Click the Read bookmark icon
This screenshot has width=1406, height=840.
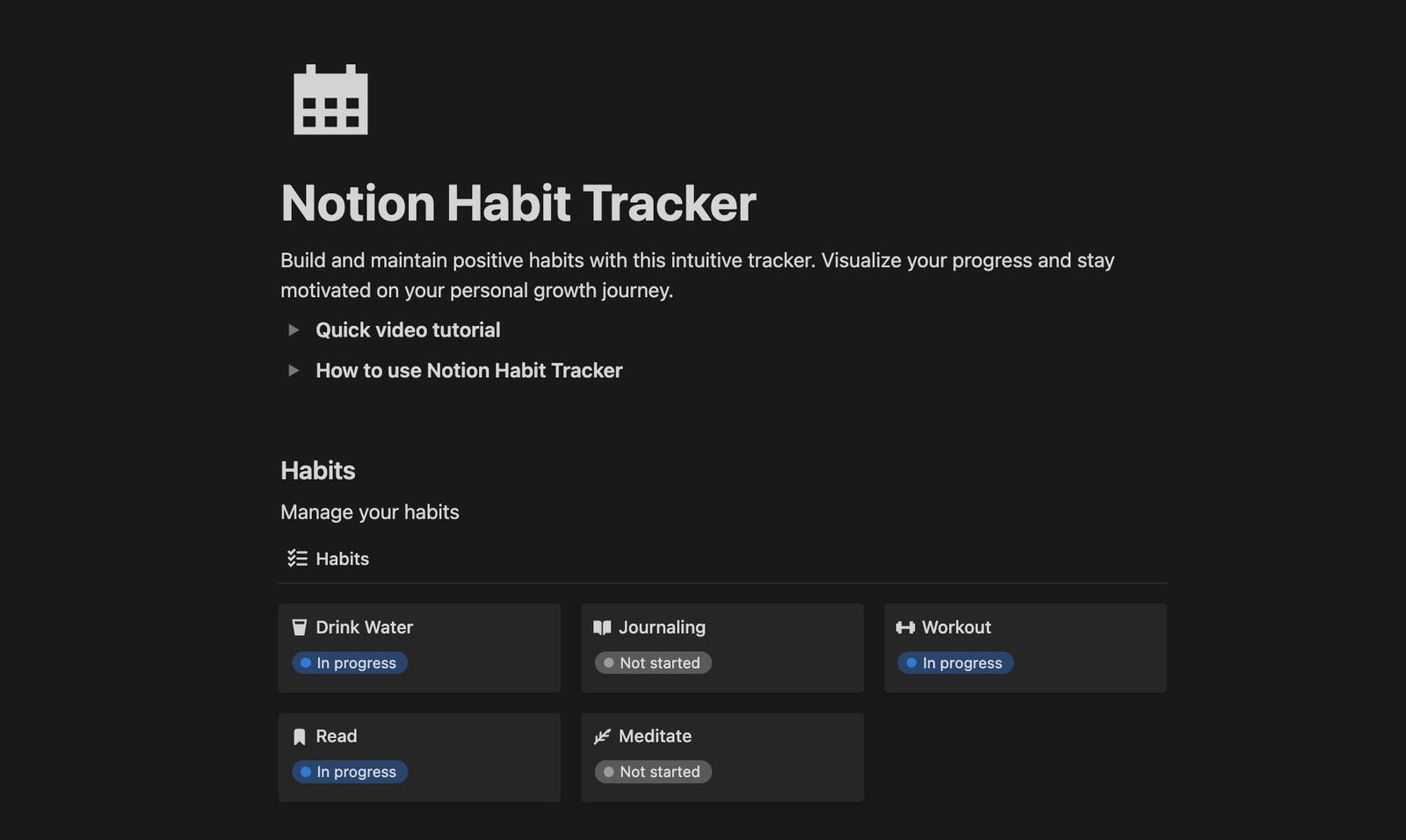coord(300,736)
